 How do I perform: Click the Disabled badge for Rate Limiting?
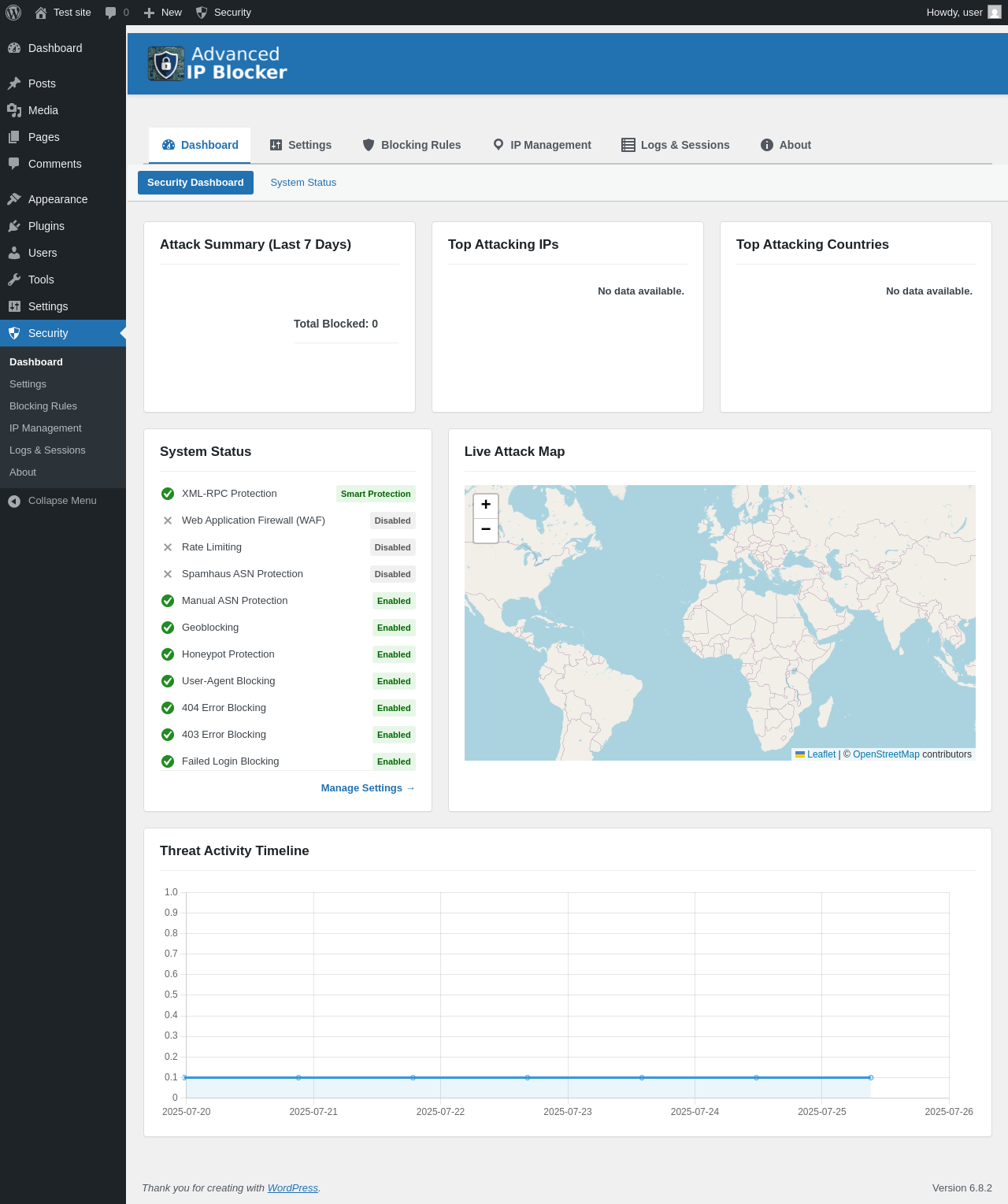pyautogui.click(x=392, y=547)
